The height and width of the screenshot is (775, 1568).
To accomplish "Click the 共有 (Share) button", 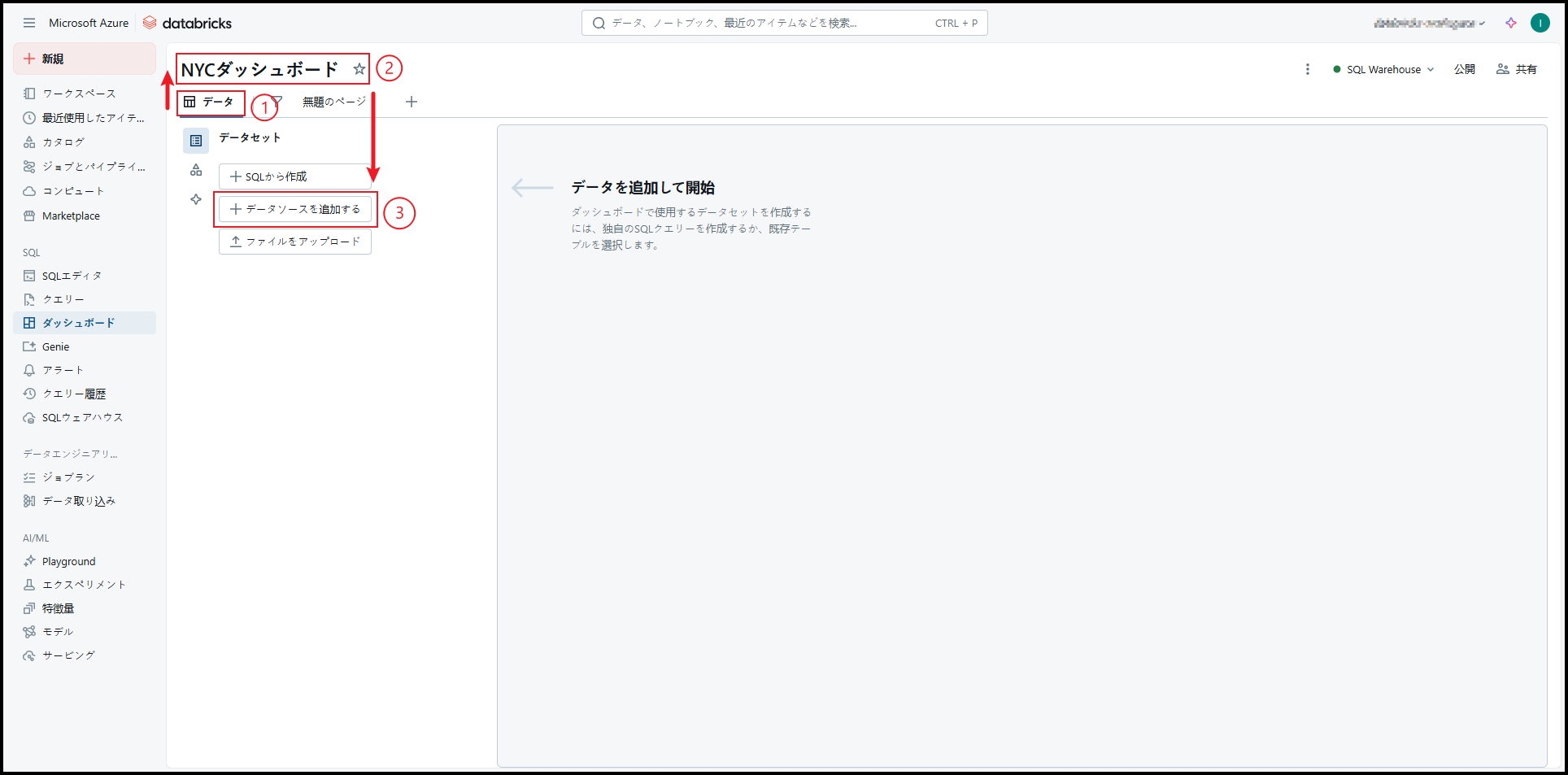I will click(x=1517, y=69).
